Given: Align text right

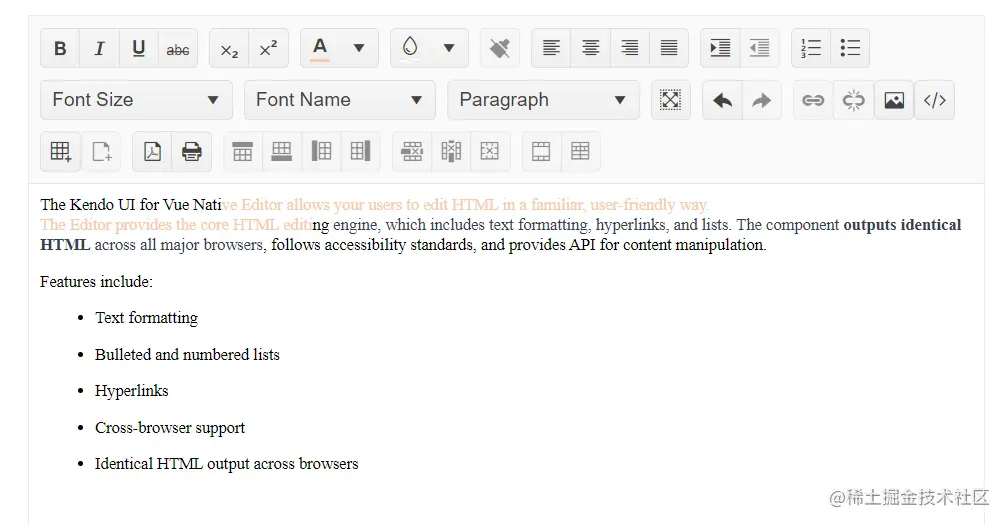Looking at the screenshot, I should (x=629, y=48).
